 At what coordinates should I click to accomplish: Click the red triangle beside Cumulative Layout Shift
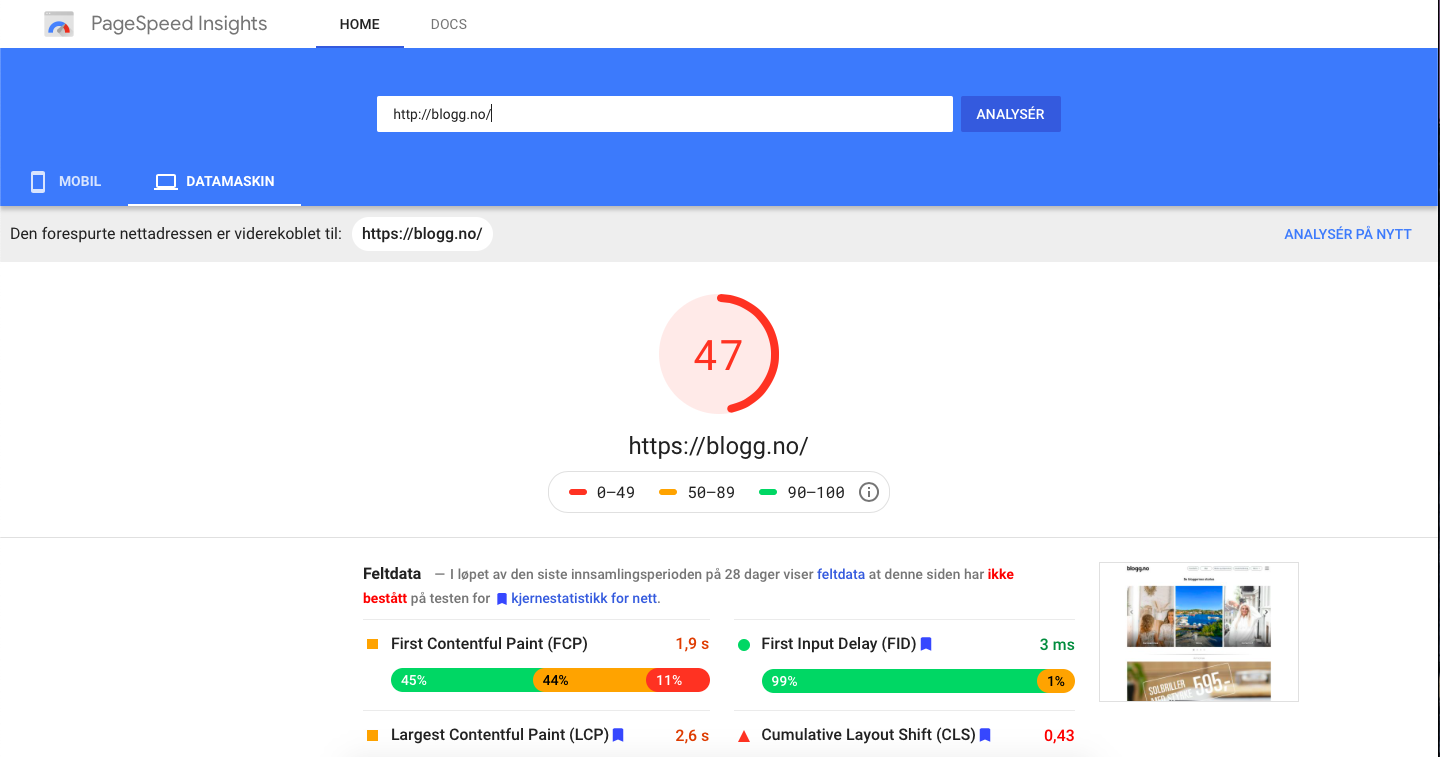click(743, 736)
